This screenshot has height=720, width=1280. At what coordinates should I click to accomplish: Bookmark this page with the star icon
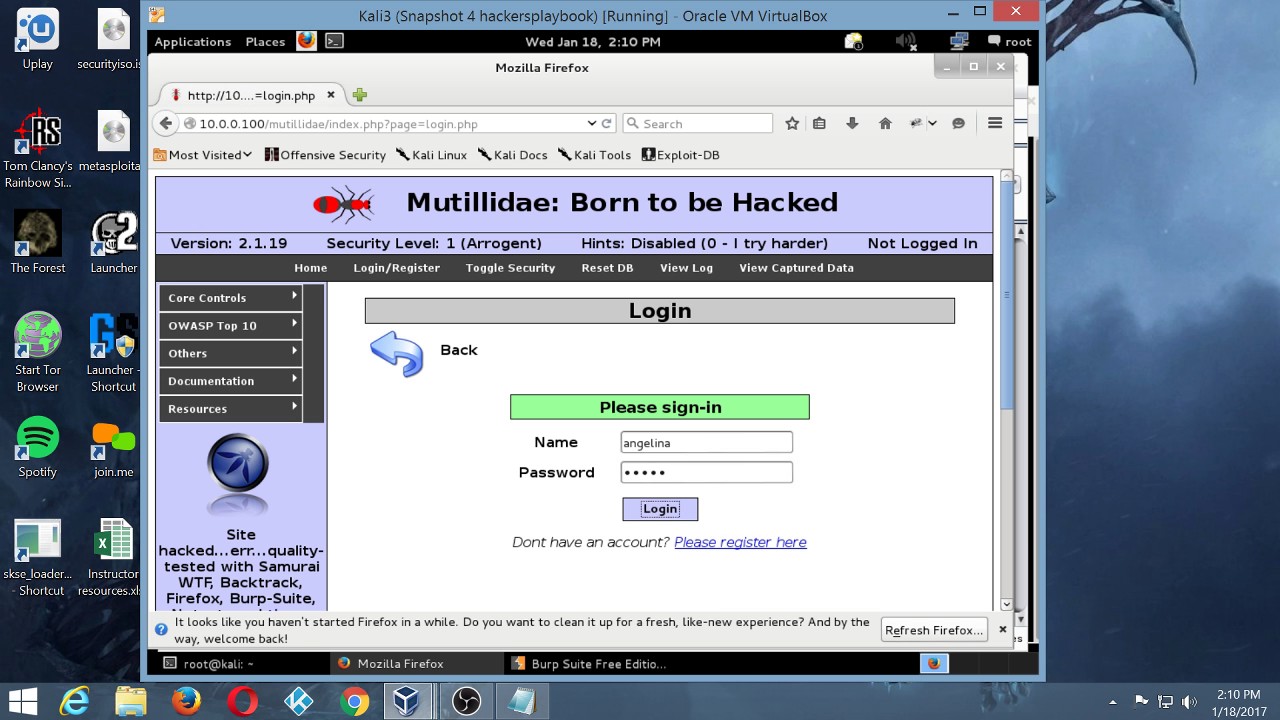(792, 123)
